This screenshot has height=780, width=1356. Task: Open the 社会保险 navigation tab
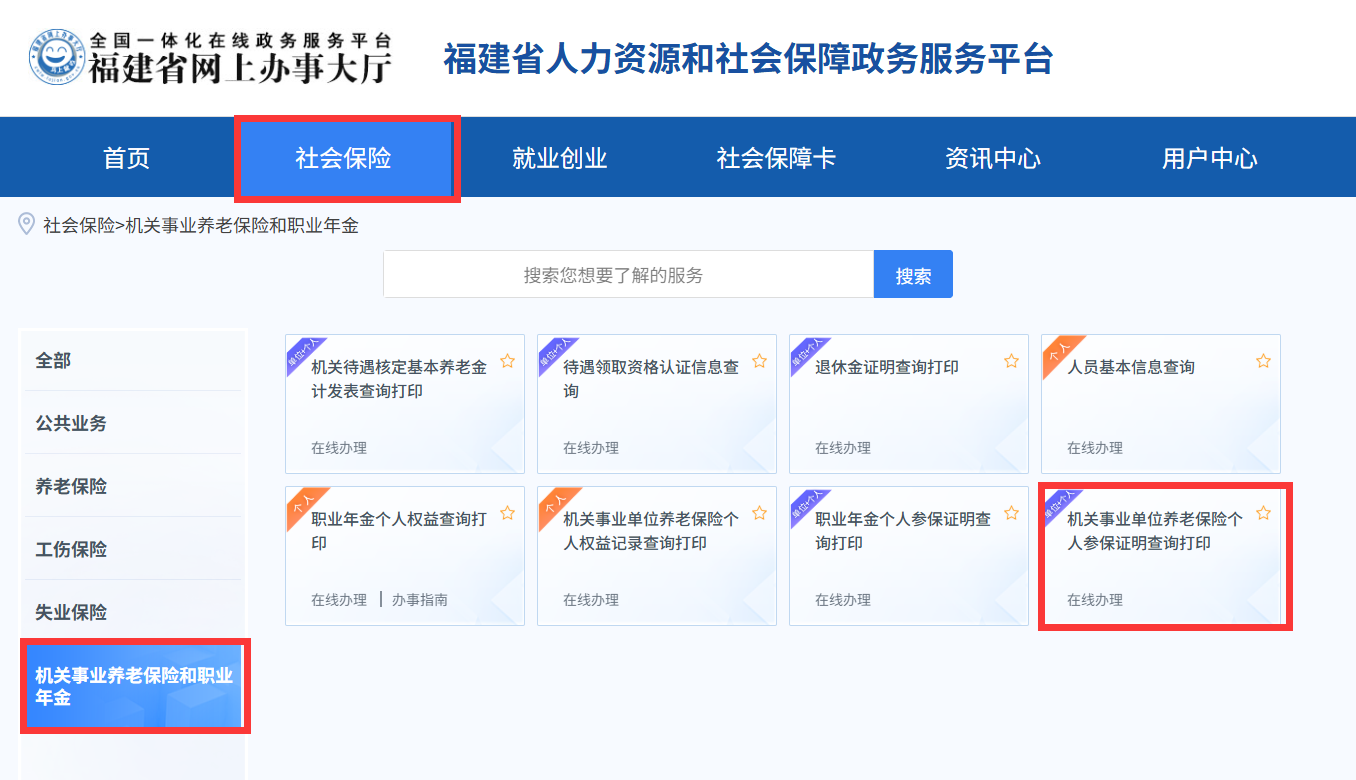click(x=343, y=158)
